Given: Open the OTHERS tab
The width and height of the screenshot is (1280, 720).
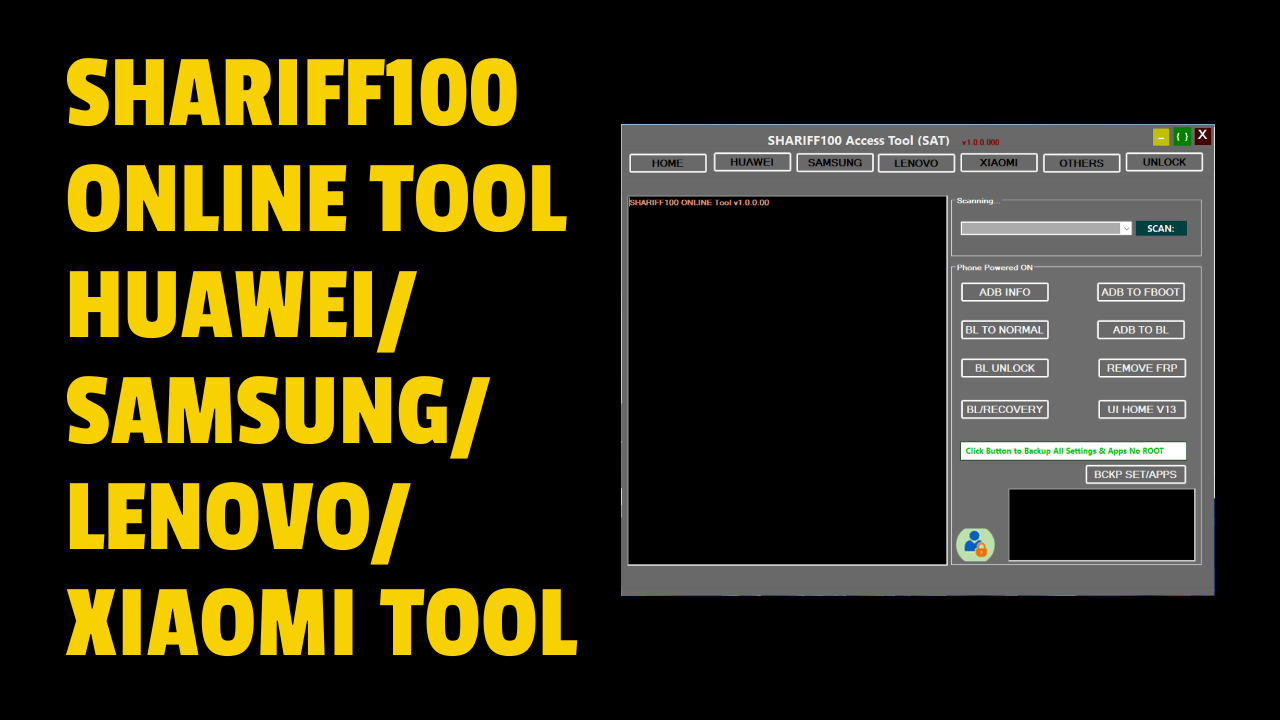Looking at the screenshot, I should tap(1082, 163).
